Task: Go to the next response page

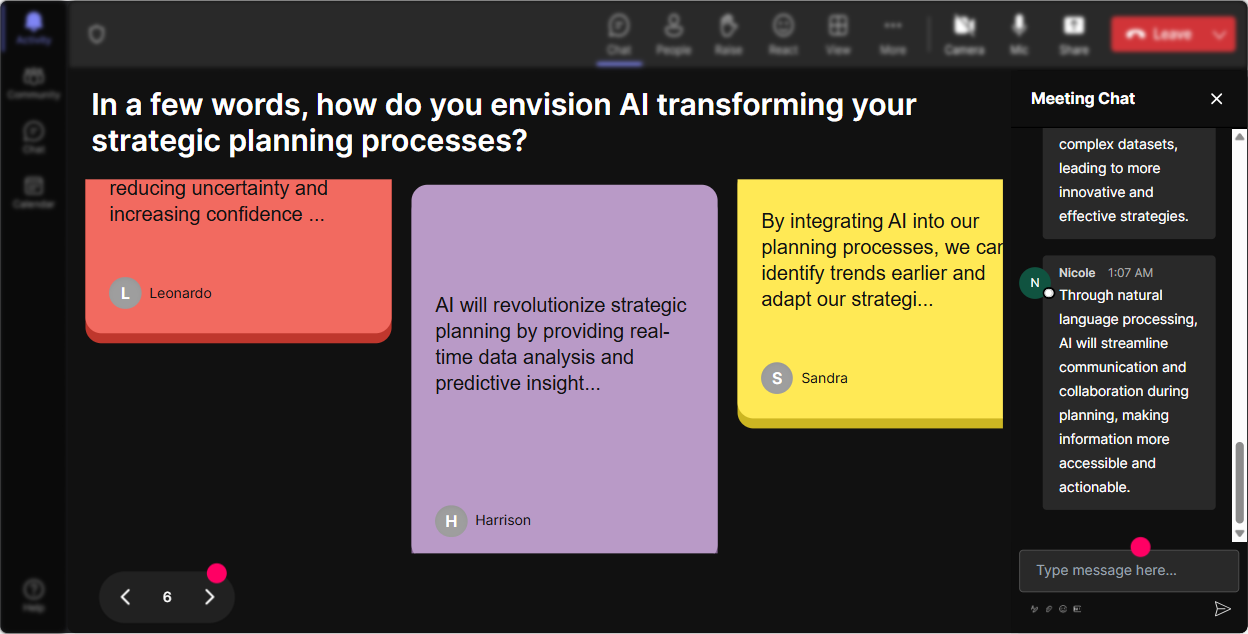Action: point(209,597)
